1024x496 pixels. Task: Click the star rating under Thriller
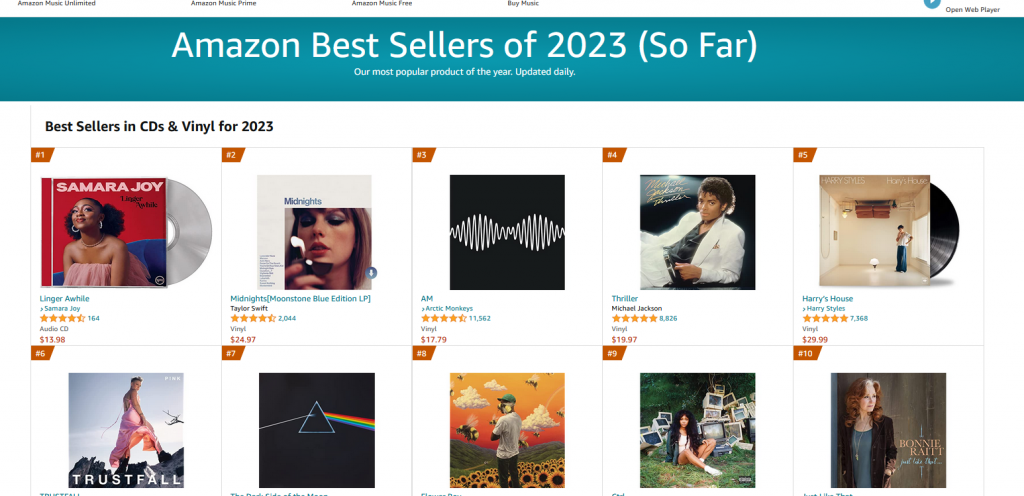coord(634,318)
